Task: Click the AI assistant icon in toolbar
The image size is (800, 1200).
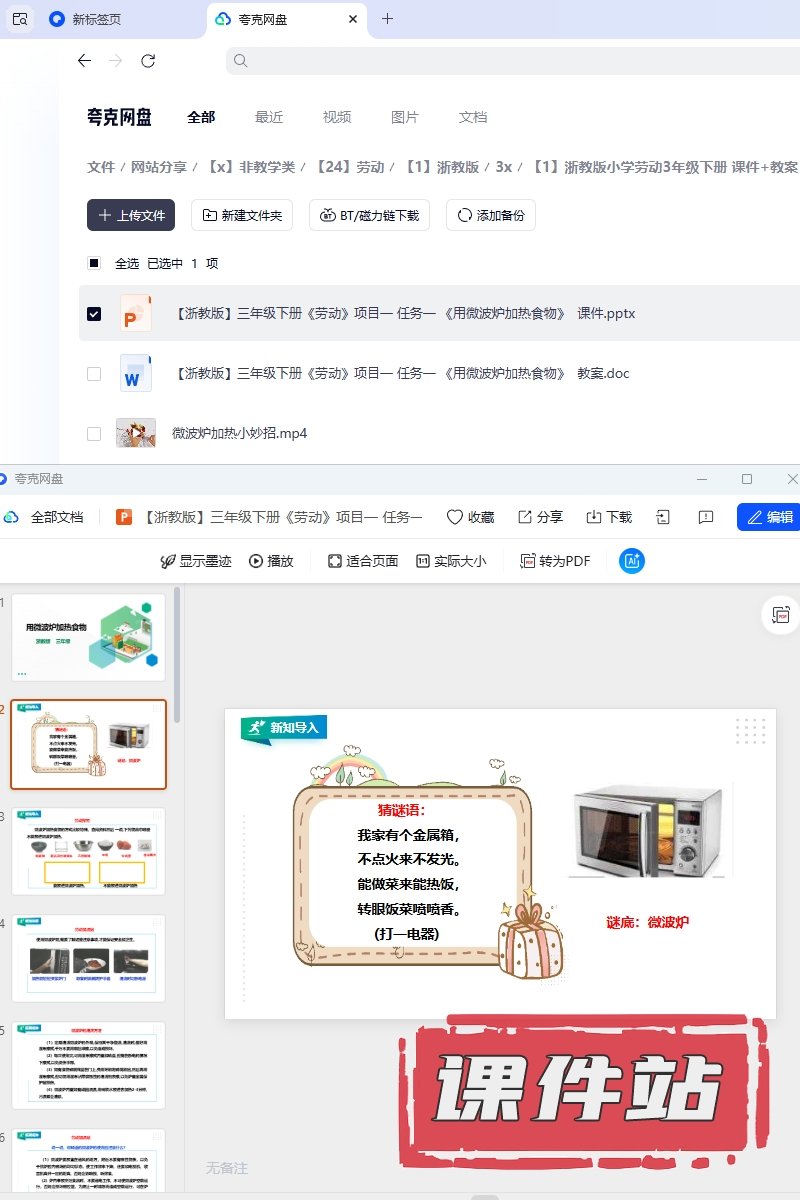Action: [x=632, y=561]
